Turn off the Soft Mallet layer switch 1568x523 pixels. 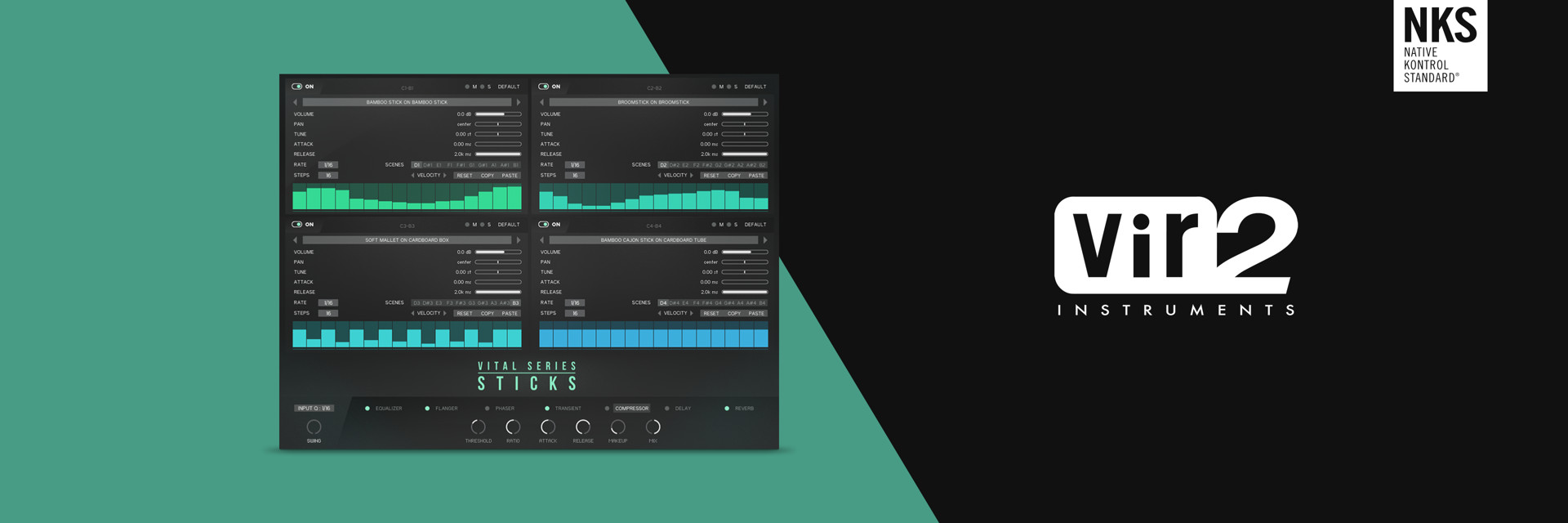[x=297, y=225]
